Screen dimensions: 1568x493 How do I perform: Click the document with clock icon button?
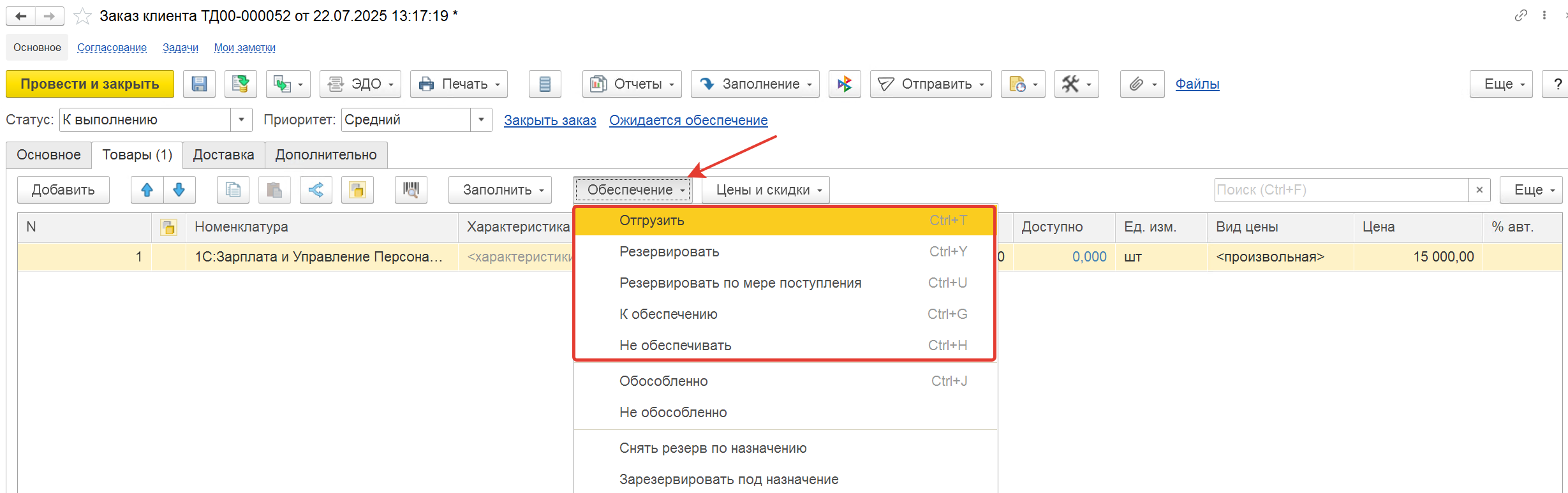click(1023, 84)
